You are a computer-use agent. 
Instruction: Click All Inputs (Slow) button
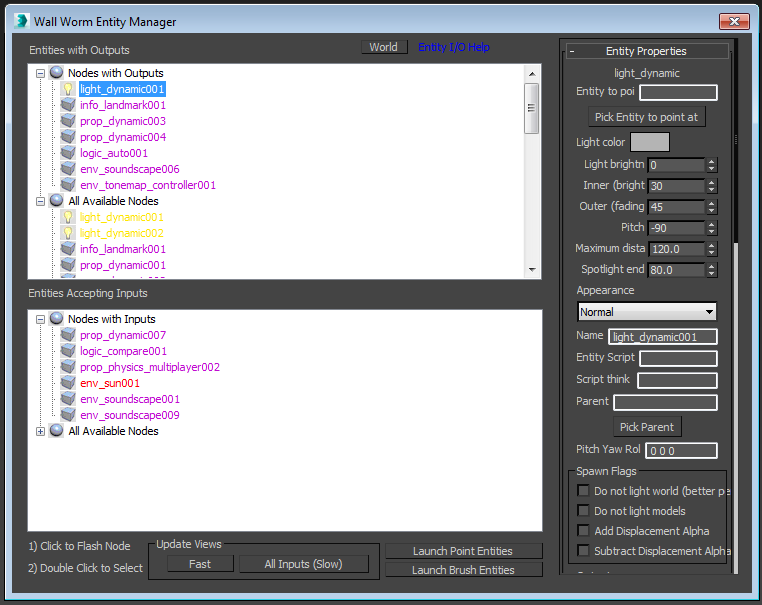304,564
